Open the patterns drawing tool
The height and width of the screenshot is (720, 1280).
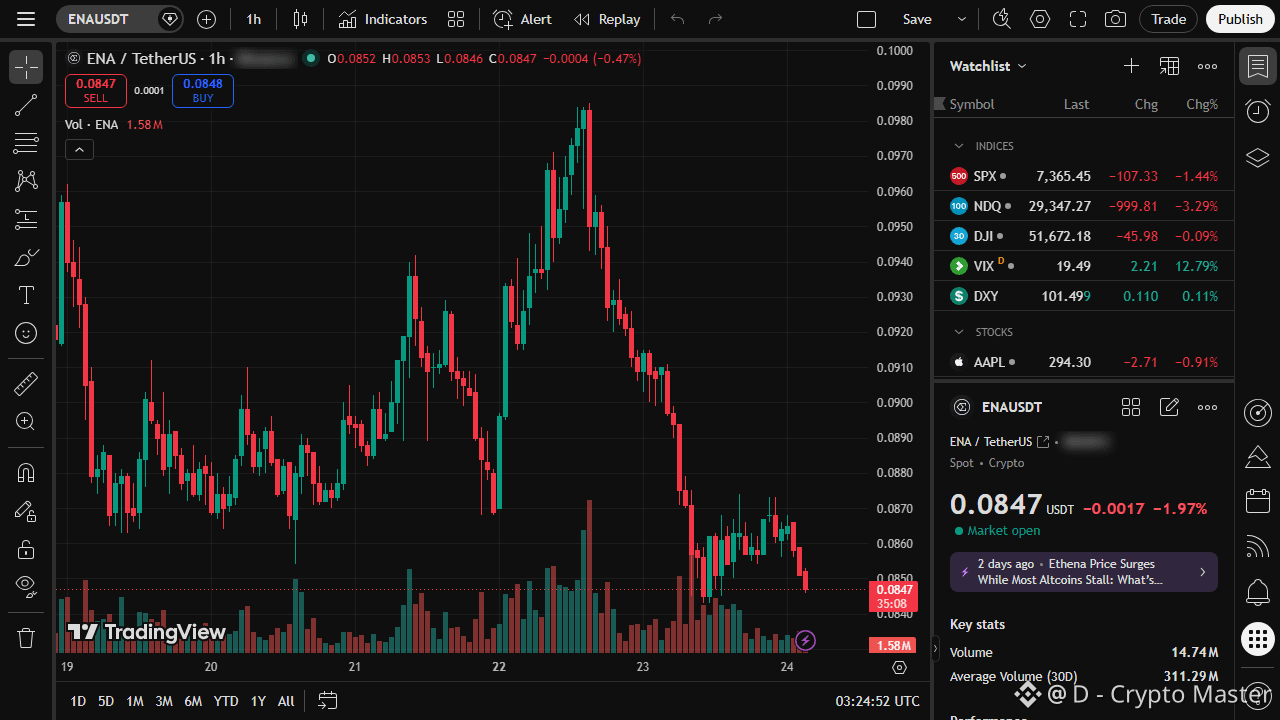[x=26, y=181]
